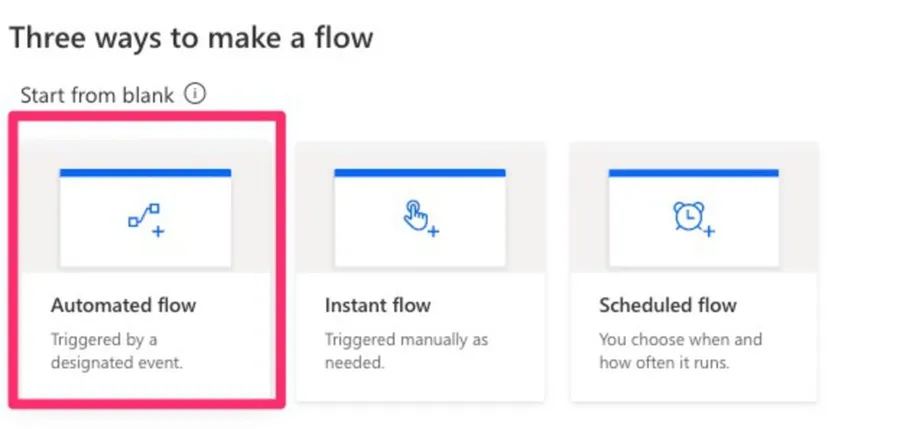Click the 'Three ways to make a flow' heading
The width and height of the screenshot is (900, 429).
(190, 38)
